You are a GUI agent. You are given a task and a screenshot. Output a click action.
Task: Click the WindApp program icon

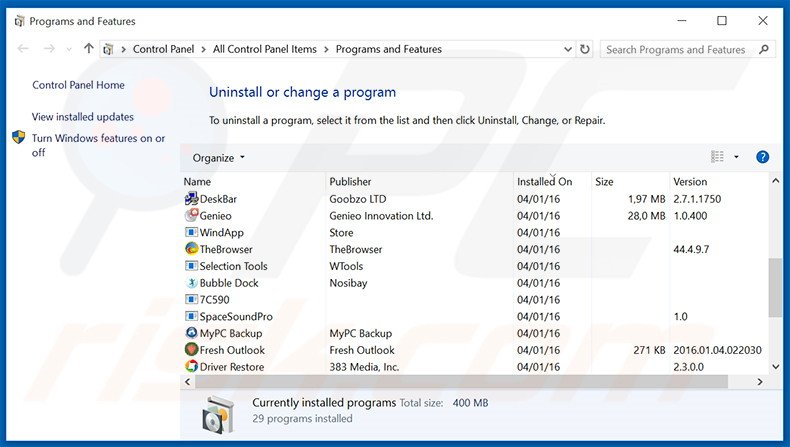(x=191, y=232)
